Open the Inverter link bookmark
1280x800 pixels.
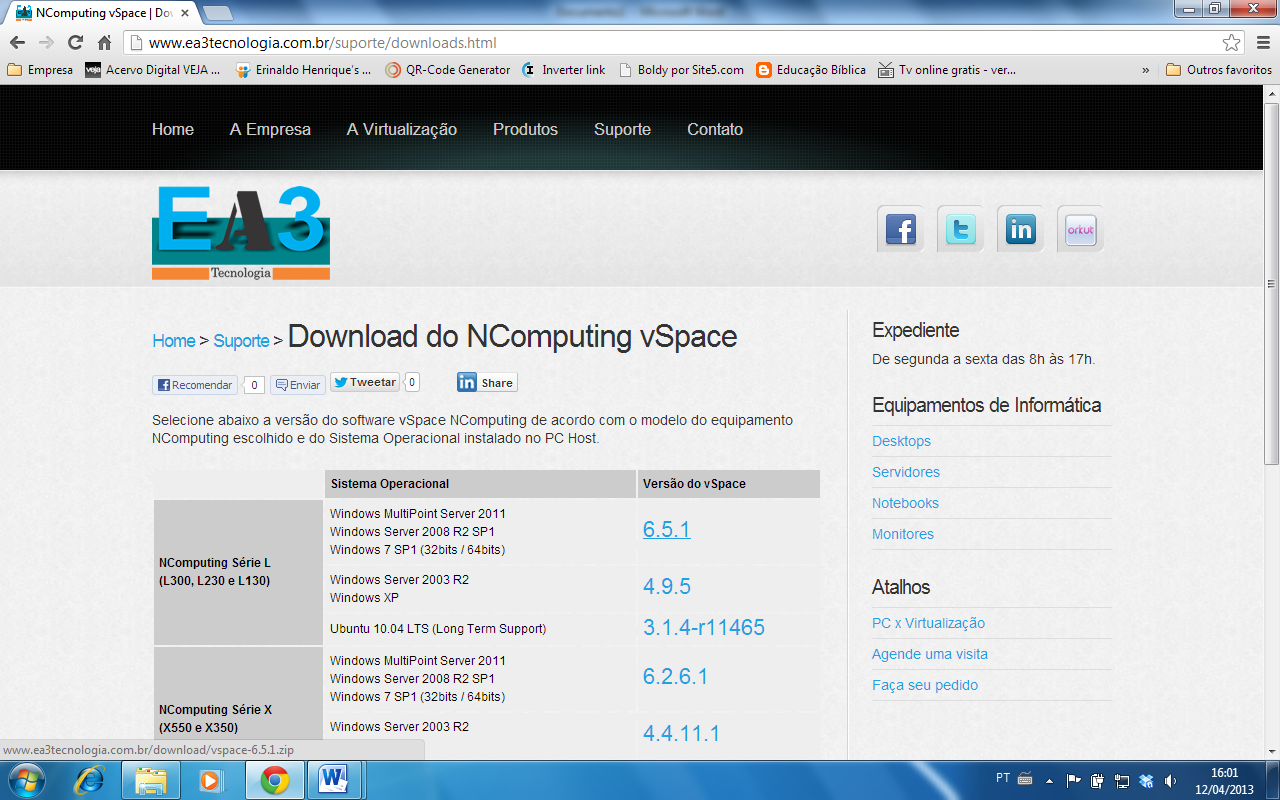564,70
